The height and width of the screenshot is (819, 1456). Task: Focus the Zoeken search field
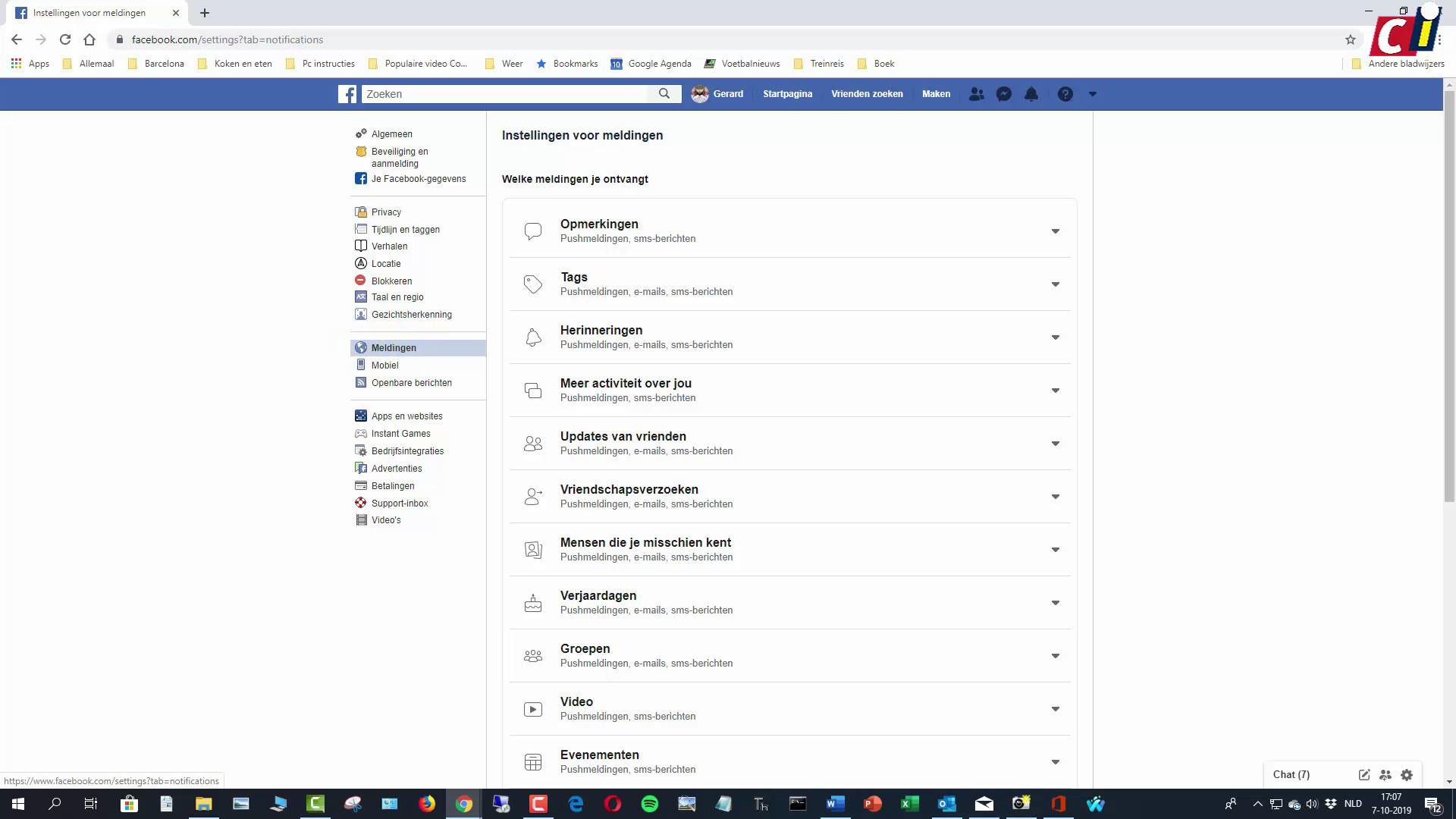point(504,94)
